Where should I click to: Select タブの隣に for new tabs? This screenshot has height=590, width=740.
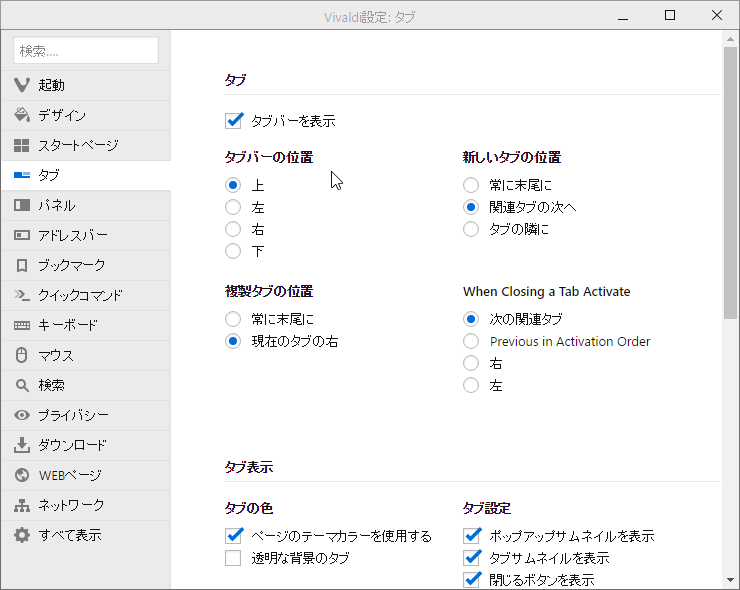tap(471, 229)
